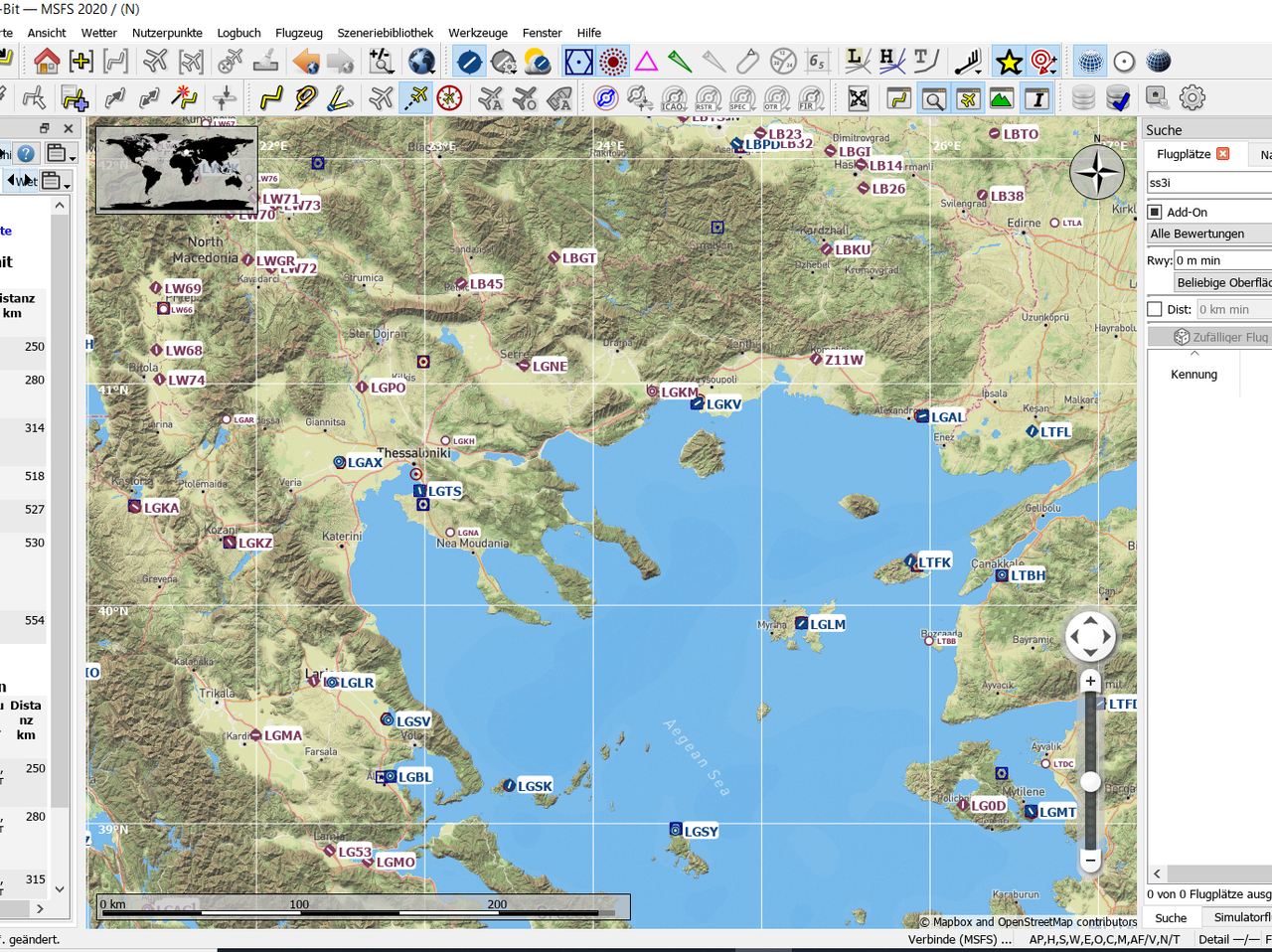
Task: Open options with the gear icon
Action: click(x=1192, y=97)
